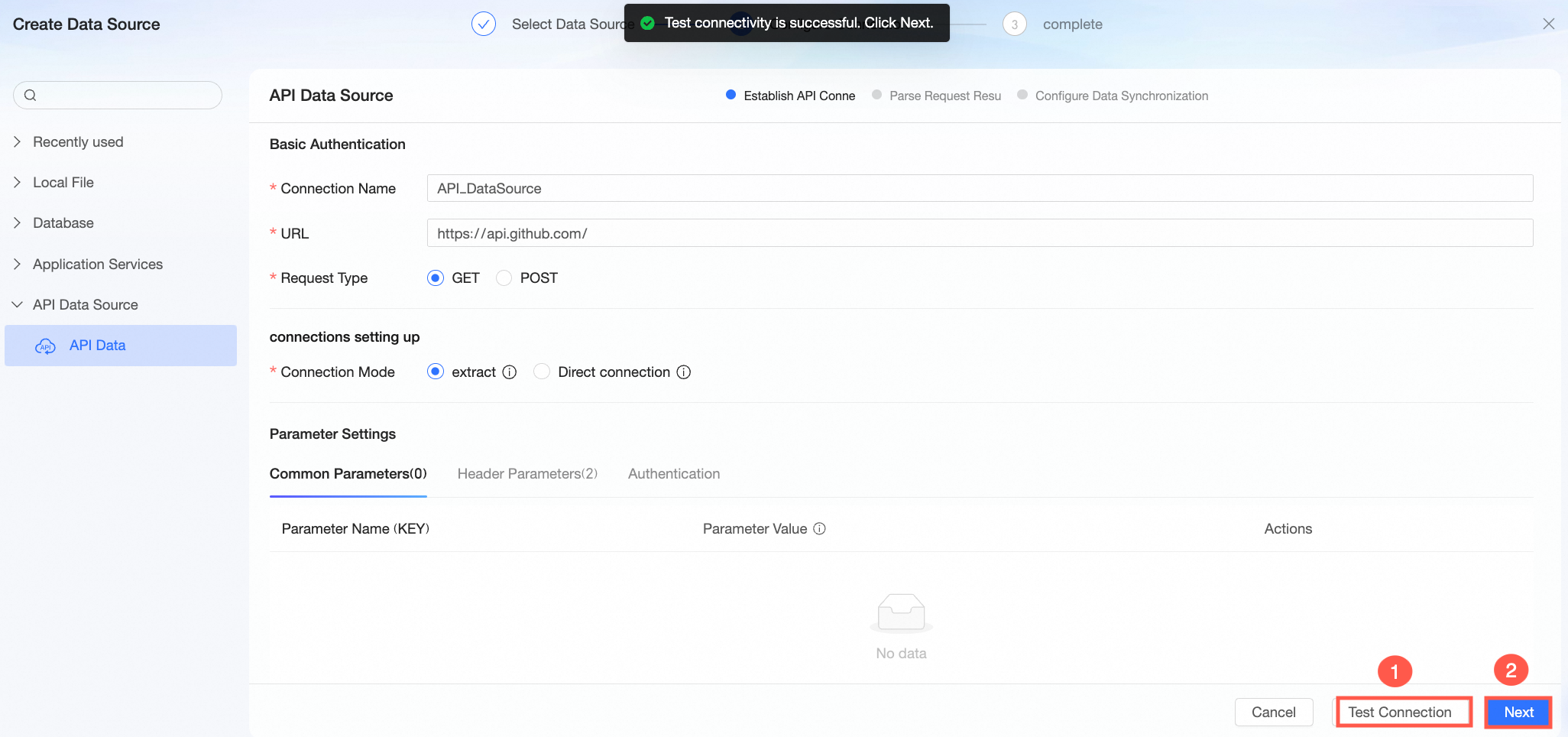This screenshot has height=737, width=1568.
Task: Click the connections setting up heading
Action: [x=345, y=337]
